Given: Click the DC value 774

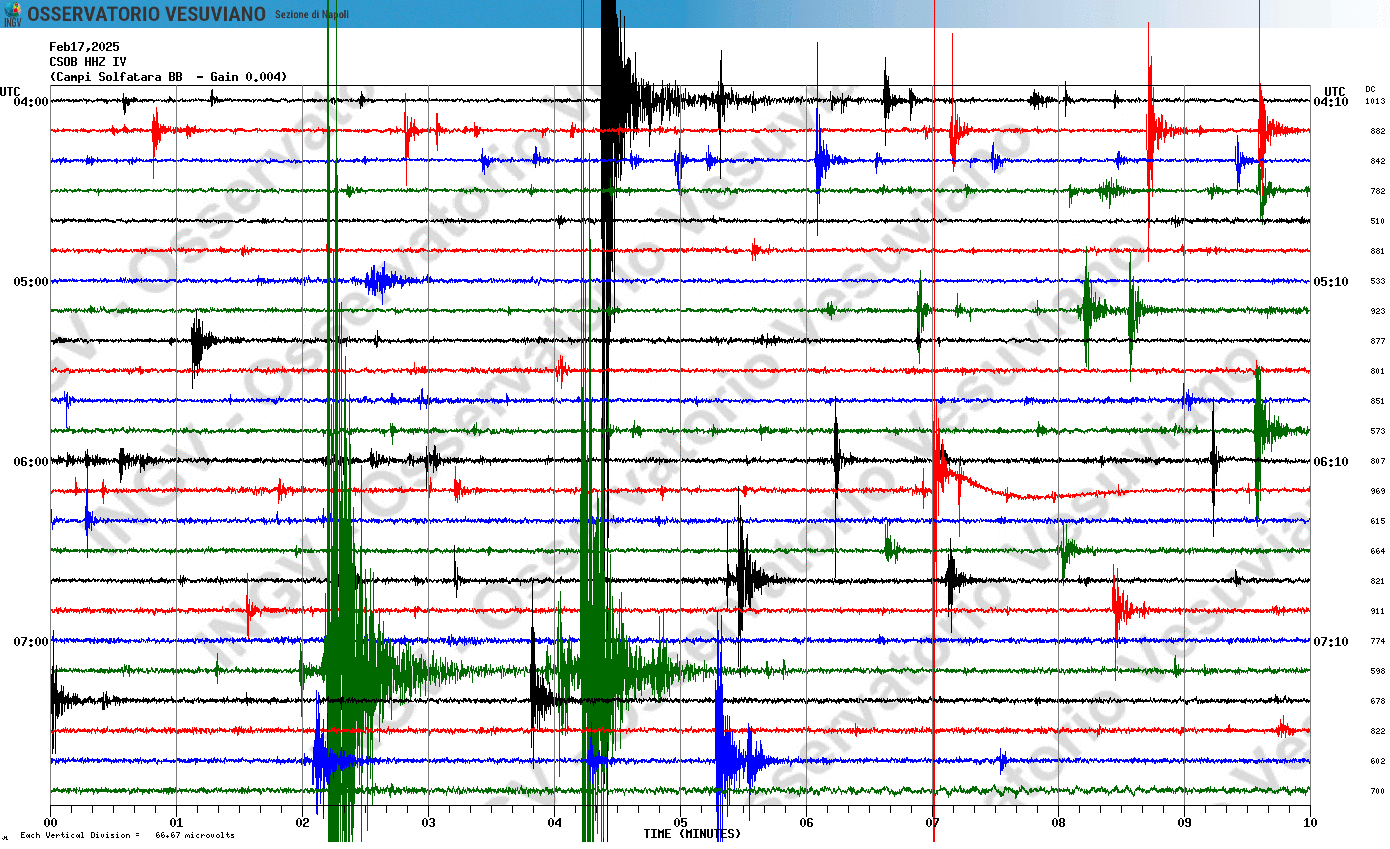Looking at the screenshot, I should click(x=1377, y=641).
